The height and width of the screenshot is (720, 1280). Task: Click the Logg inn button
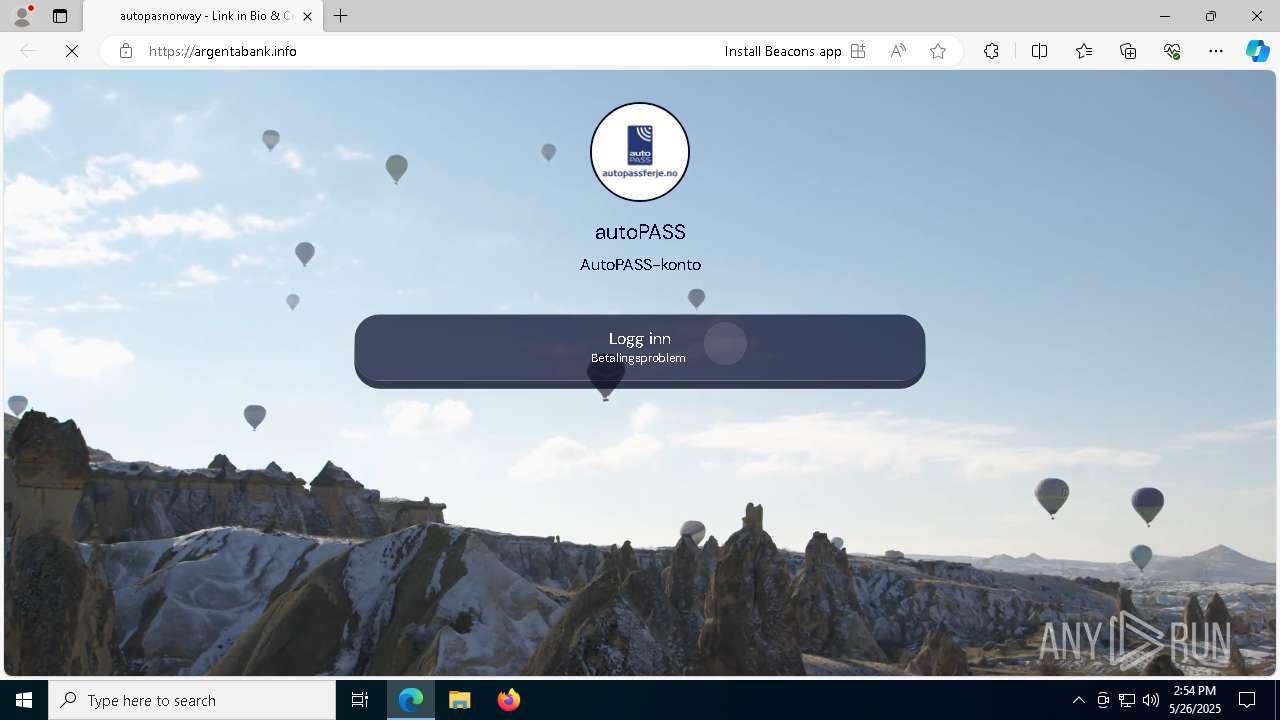(640, 350)
